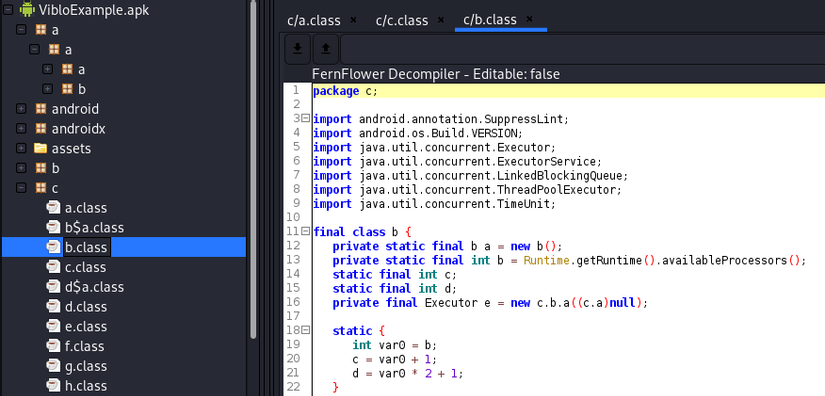This screenshot has width=825, height=396.
Task: Click the assets folder icon
Action: (40, 148)
